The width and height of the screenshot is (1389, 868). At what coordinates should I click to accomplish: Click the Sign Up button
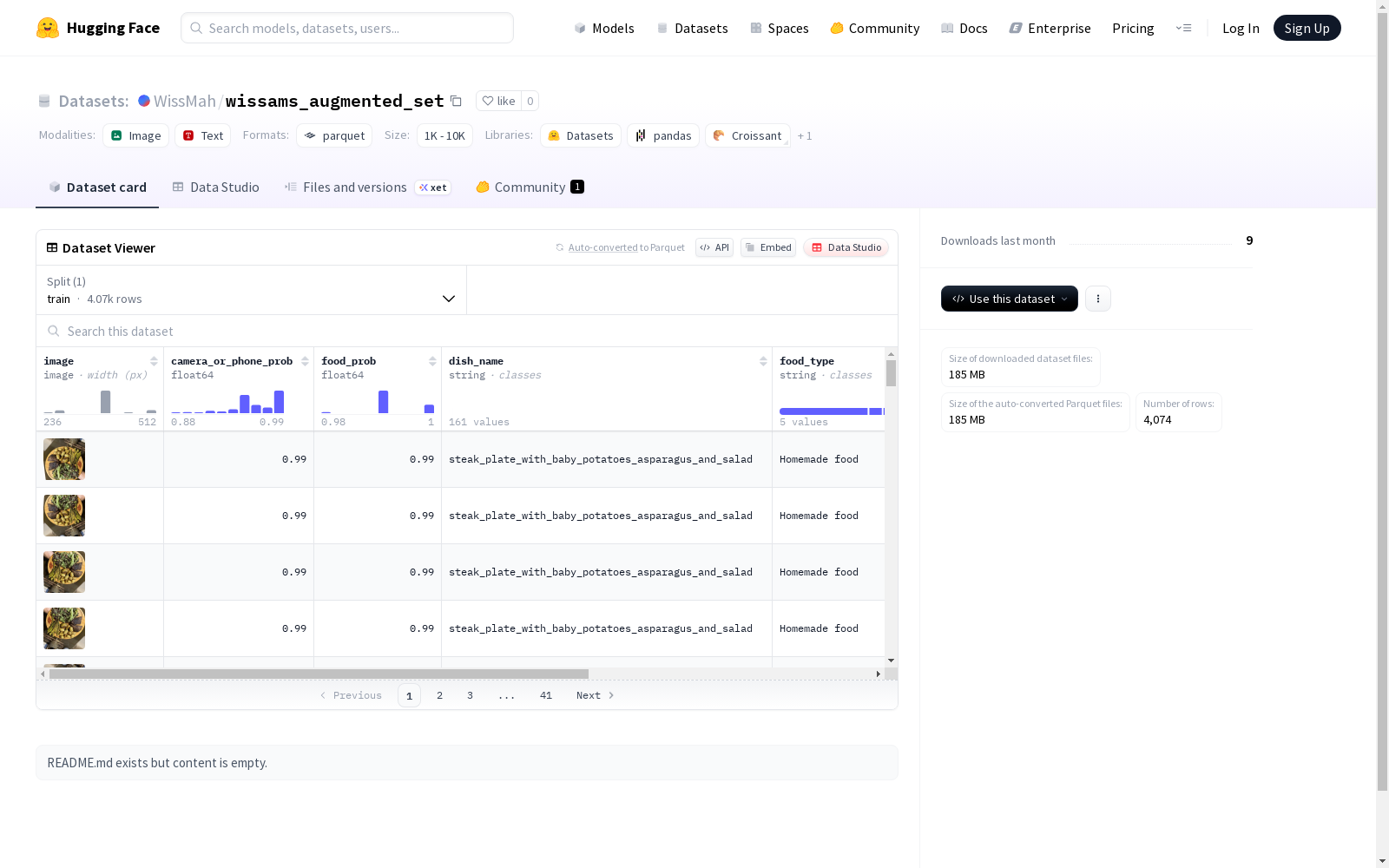1307,28
